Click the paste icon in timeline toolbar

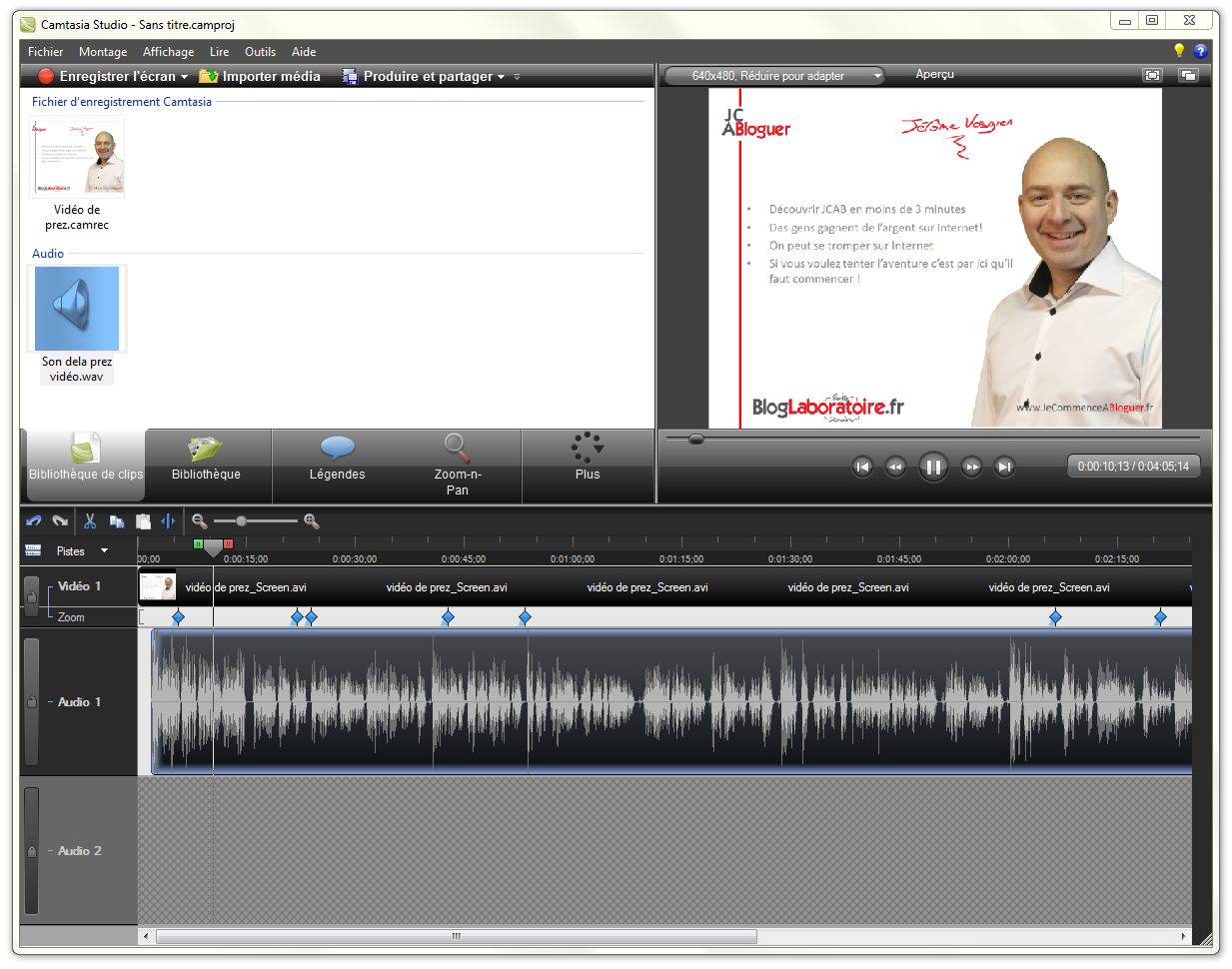coord(143,520)
